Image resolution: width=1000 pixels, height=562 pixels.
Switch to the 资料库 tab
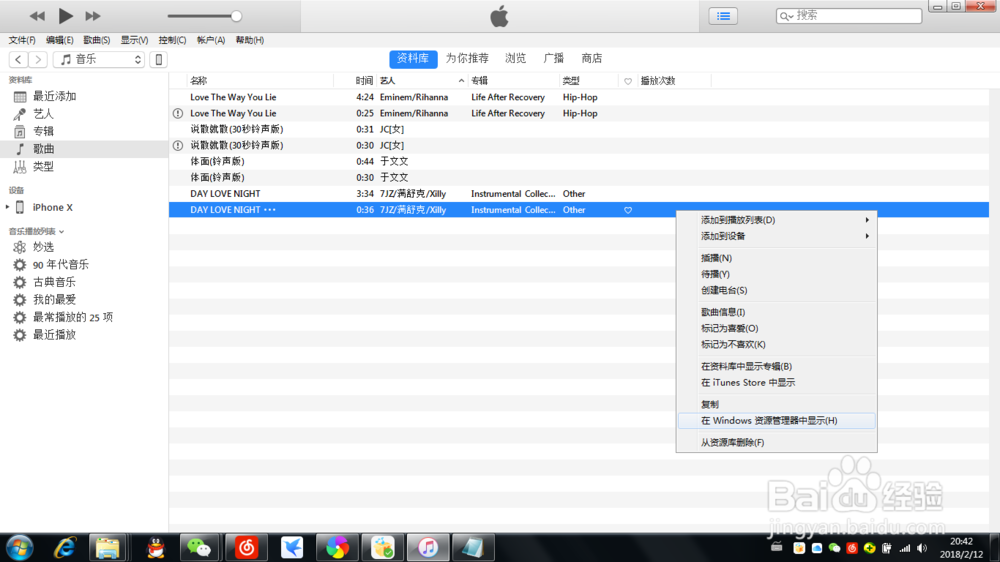tap(413, 59)
